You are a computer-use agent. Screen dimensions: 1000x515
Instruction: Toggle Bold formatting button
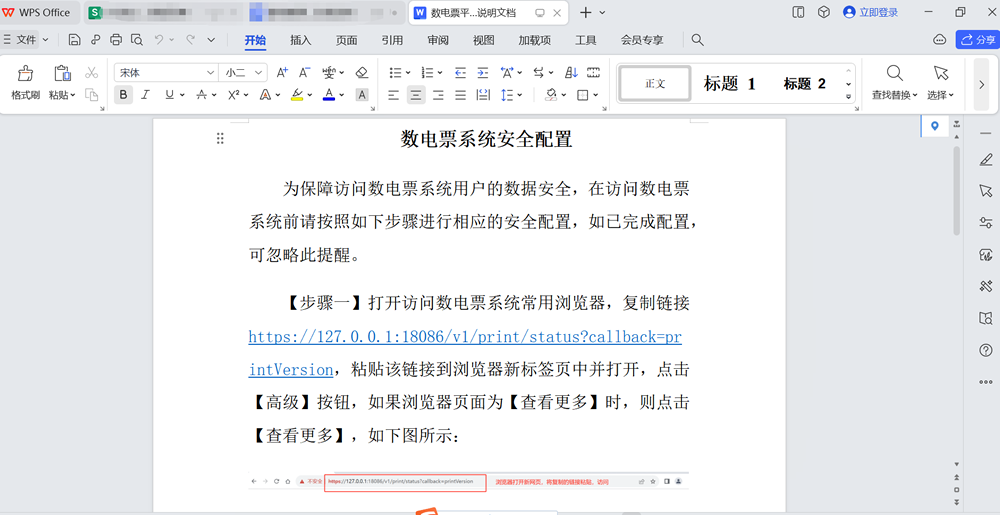click(123, 95)
